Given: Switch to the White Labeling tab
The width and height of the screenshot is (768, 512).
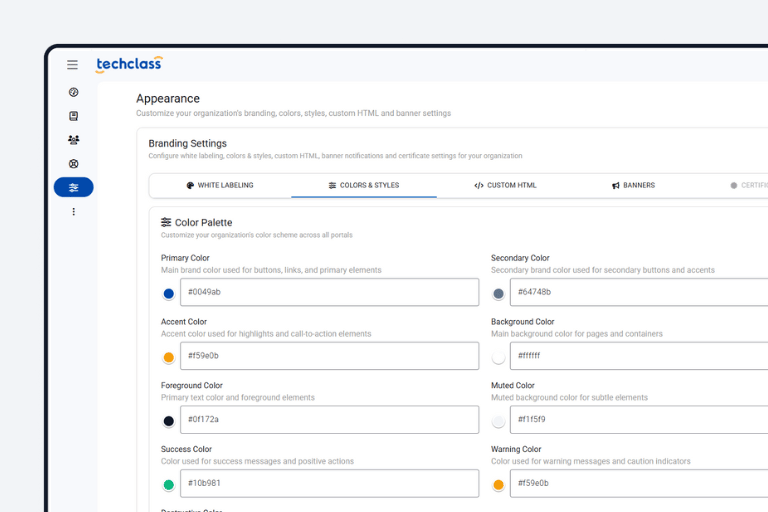Looking at the screenshot, I should (x=220, y=185).
